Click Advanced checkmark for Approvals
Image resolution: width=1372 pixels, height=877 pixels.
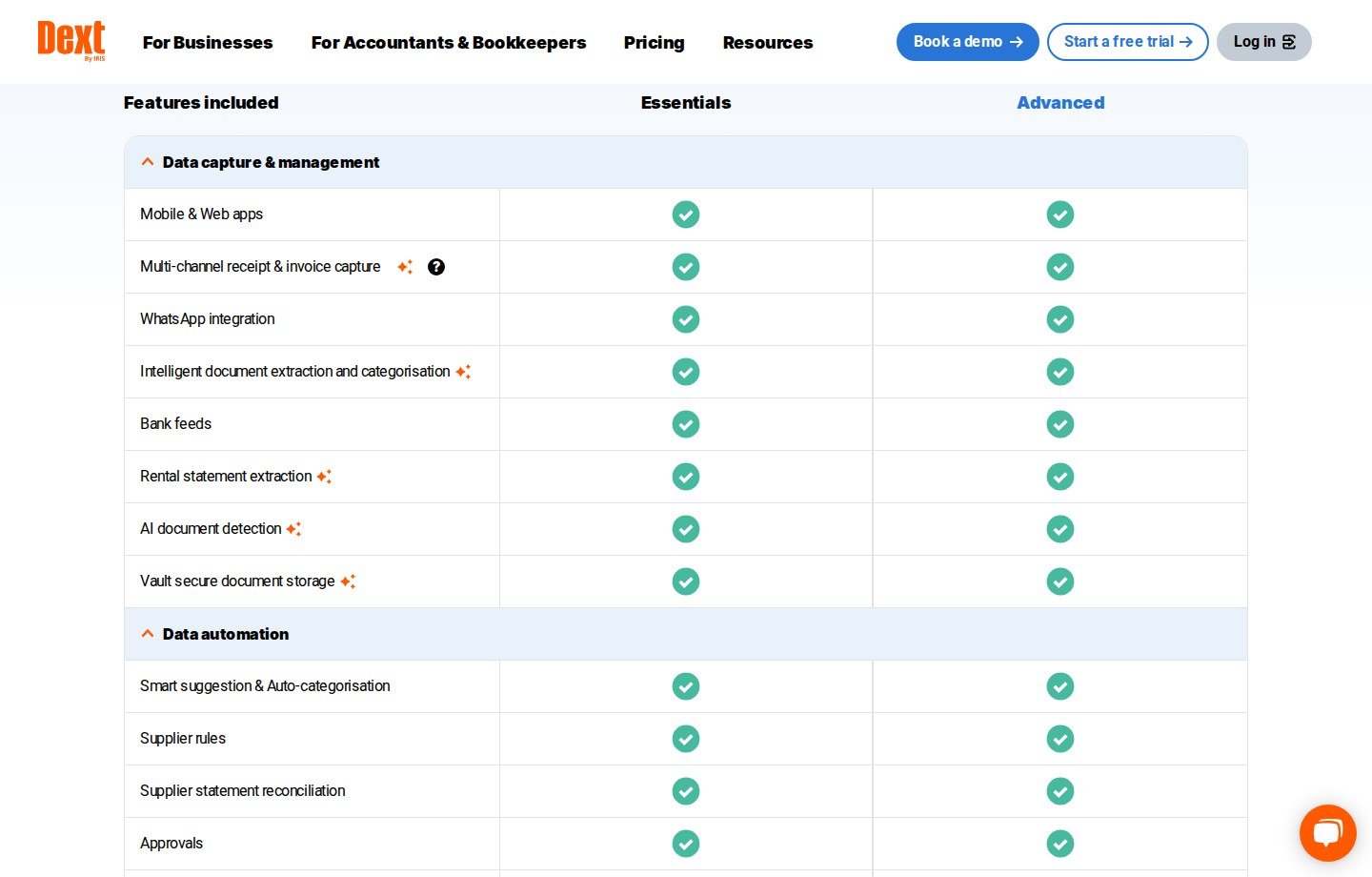click(1060, 844)
